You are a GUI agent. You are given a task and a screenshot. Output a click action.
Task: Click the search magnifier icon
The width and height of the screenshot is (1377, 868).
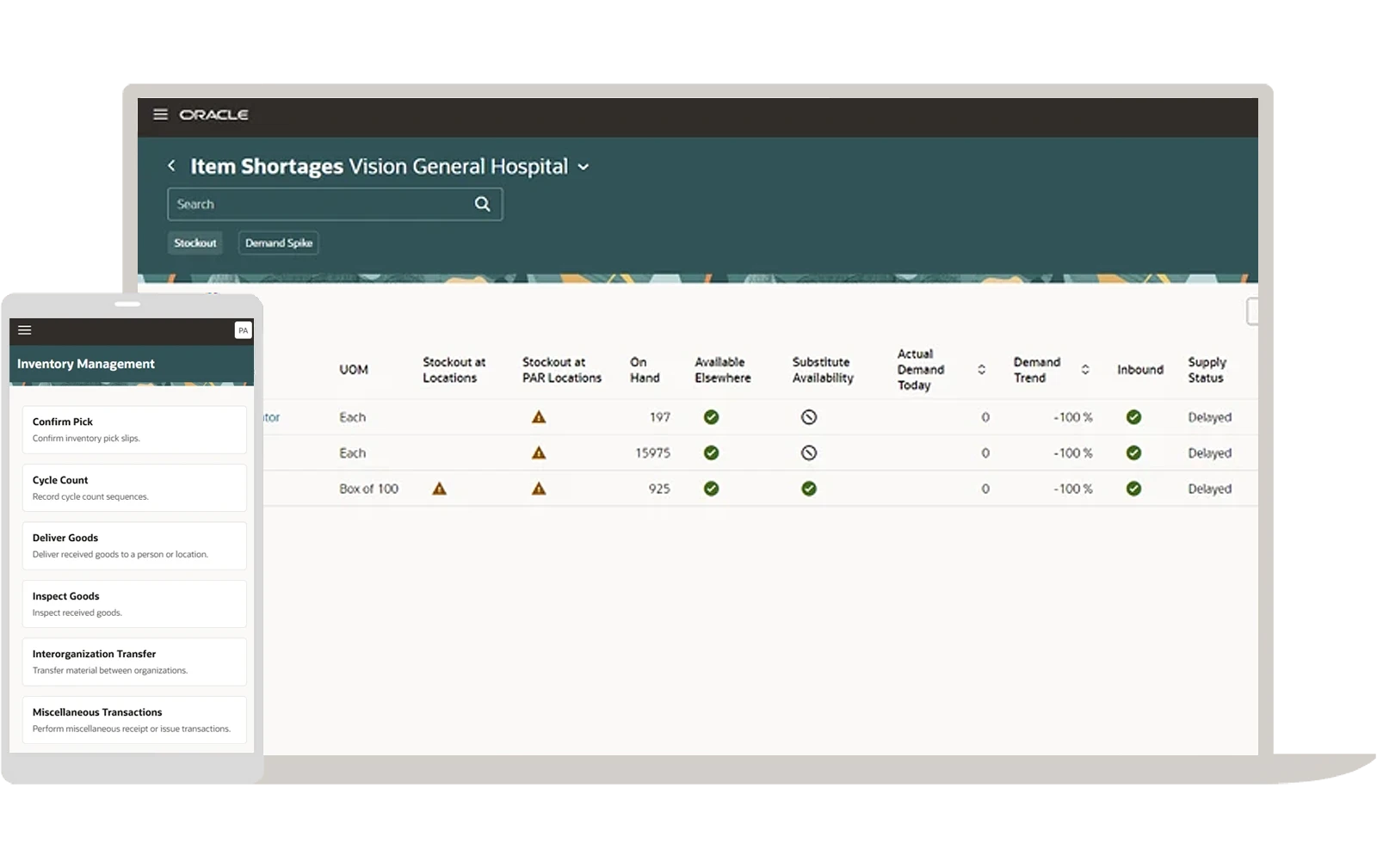(482, 204)
